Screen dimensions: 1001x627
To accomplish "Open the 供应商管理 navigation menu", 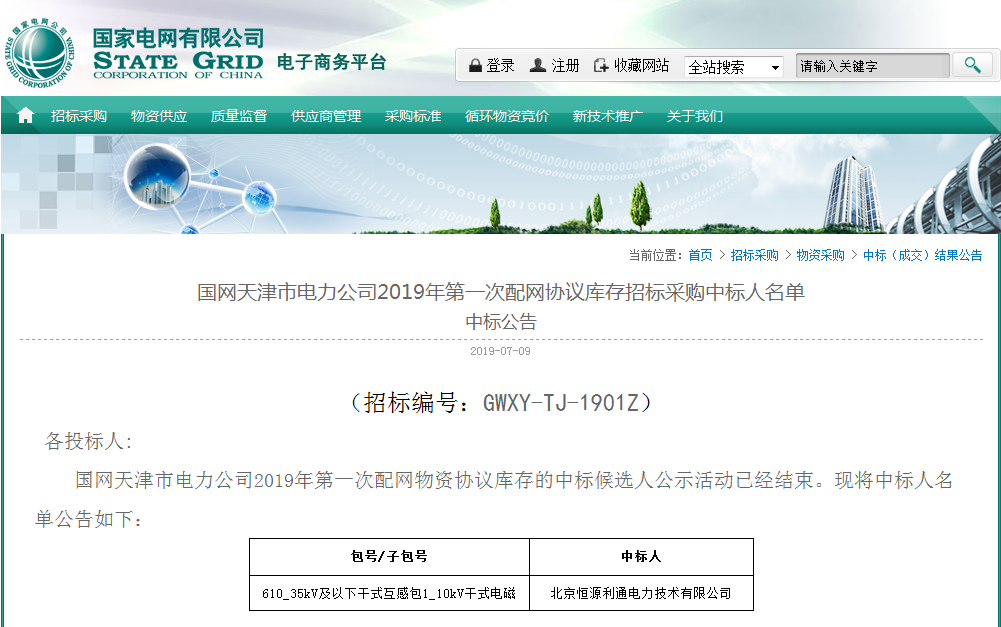I will click(x=326, y=116).
